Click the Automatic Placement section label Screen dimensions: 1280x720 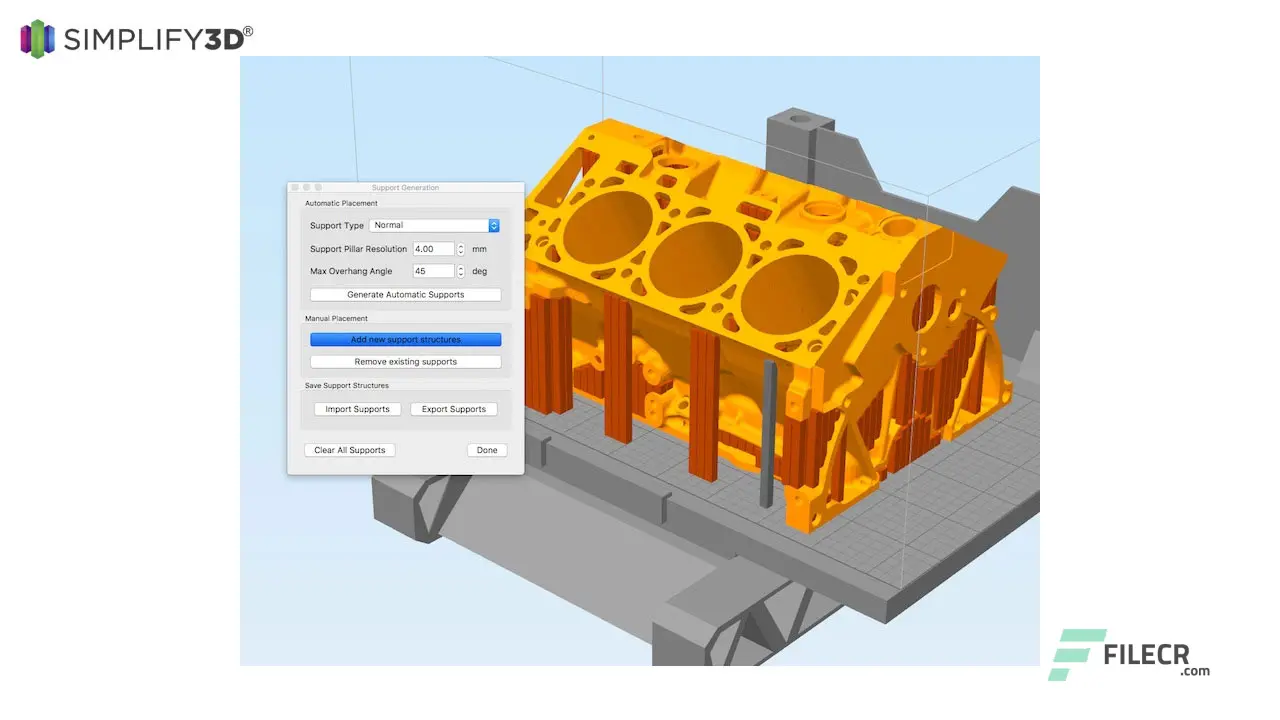point(342,204)
